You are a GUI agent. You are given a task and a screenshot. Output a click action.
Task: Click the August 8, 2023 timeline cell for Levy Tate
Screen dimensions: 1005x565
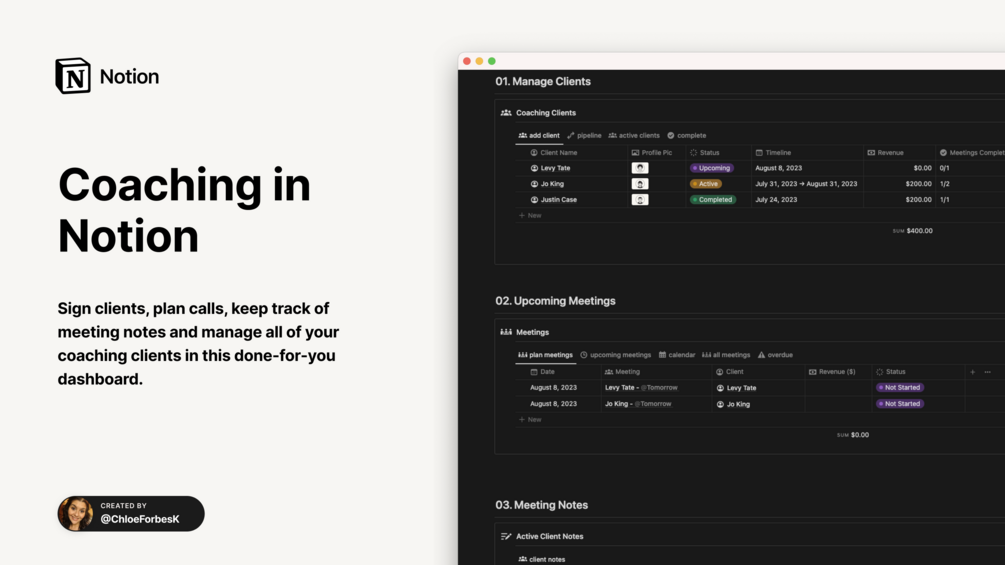778,168
